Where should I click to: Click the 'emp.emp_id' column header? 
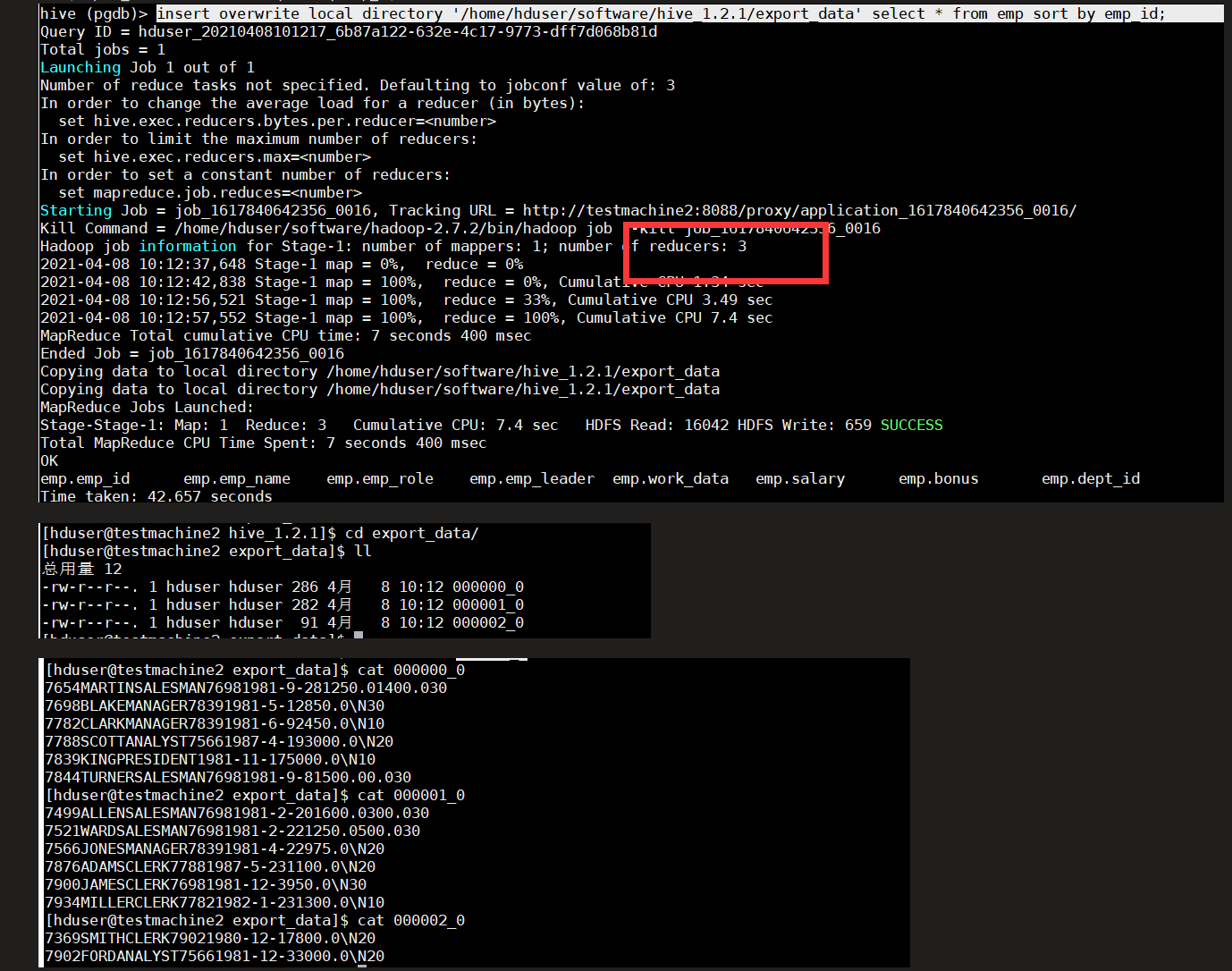click(85, 478)
